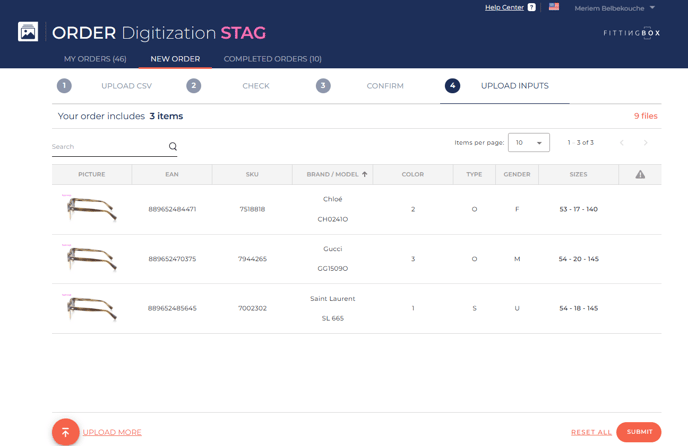Viewport: 688px width, 446px height.
Task: Click size 54 - 20 - 145
Action: [x=578, y=259]
